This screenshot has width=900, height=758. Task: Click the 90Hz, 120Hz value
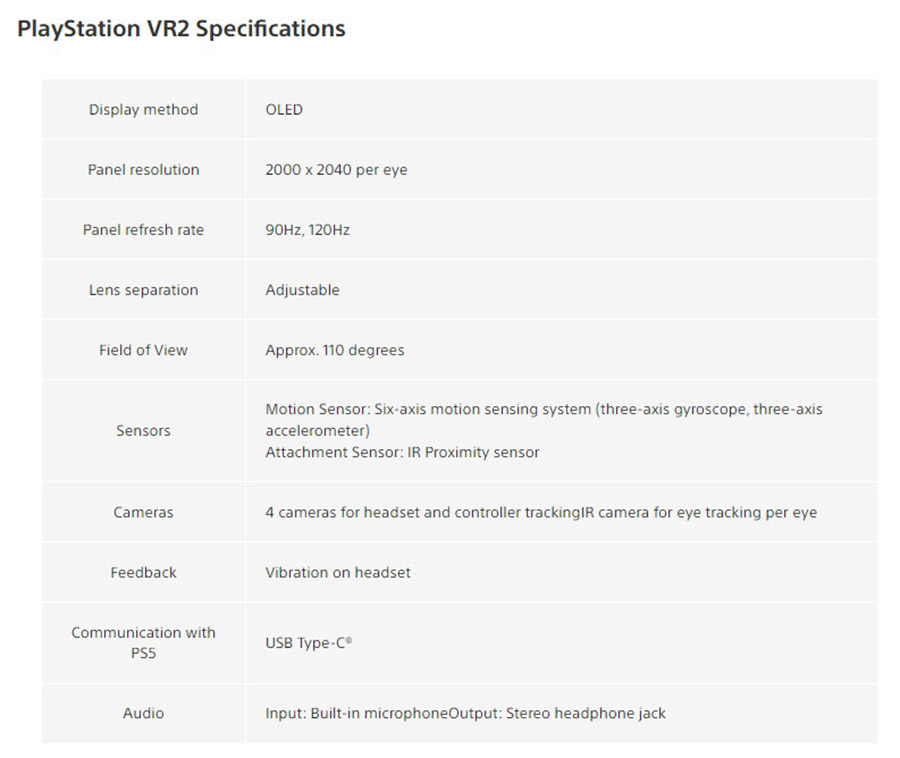pos(307,230)
